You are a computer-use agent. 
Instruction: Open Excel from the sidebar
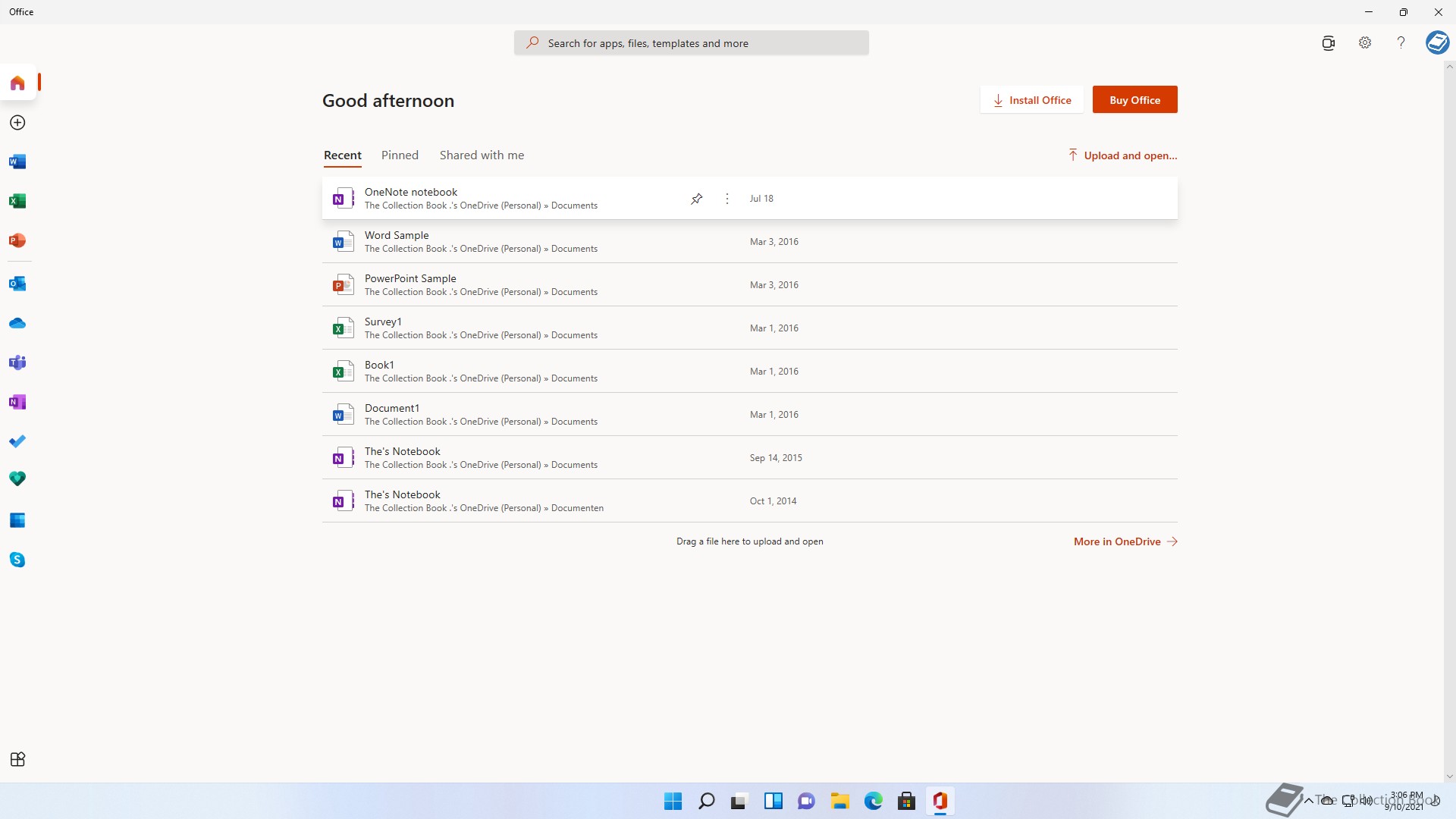click(17, 201)
